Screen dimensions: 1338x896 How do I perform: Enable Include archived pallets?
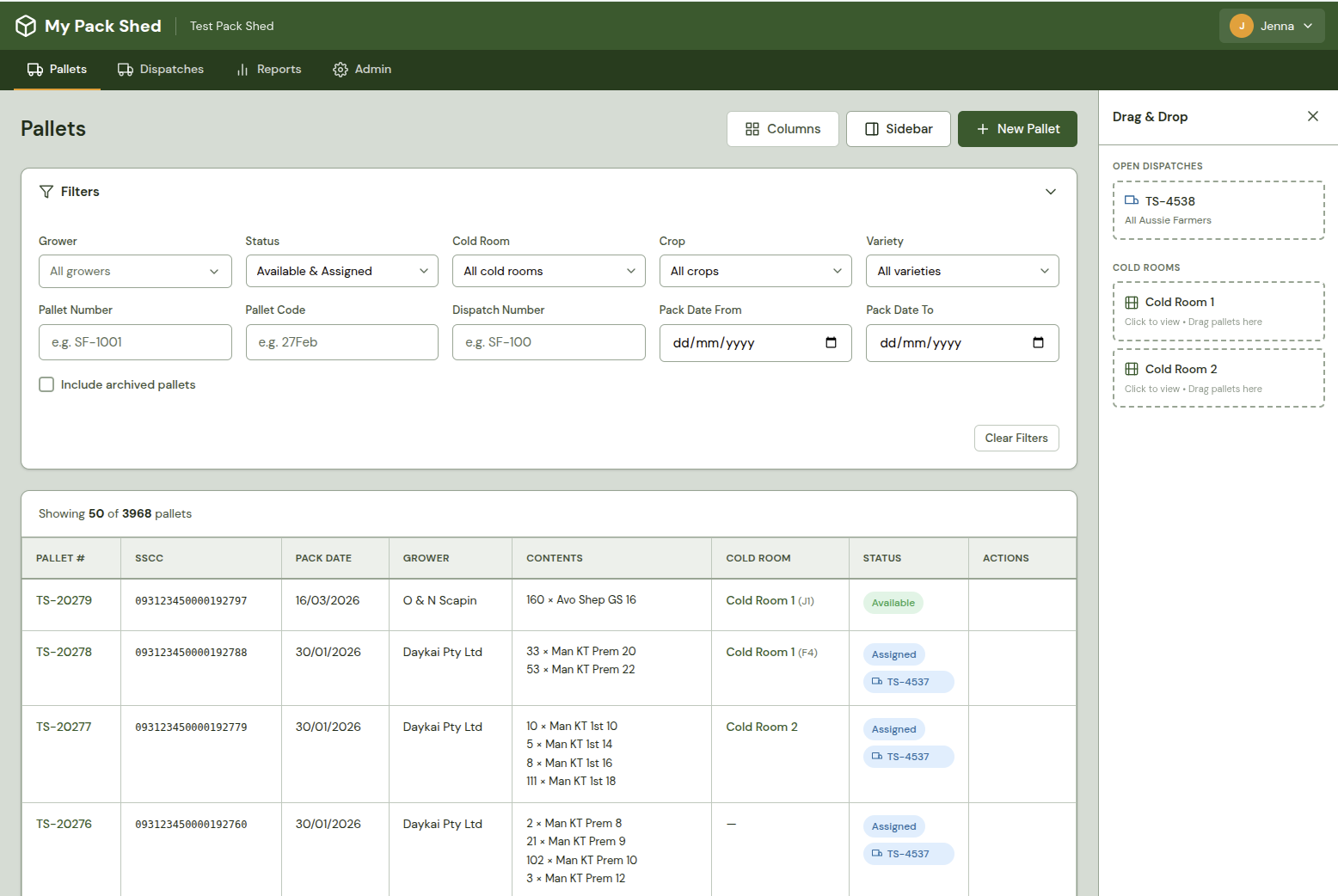pos(46,384)
